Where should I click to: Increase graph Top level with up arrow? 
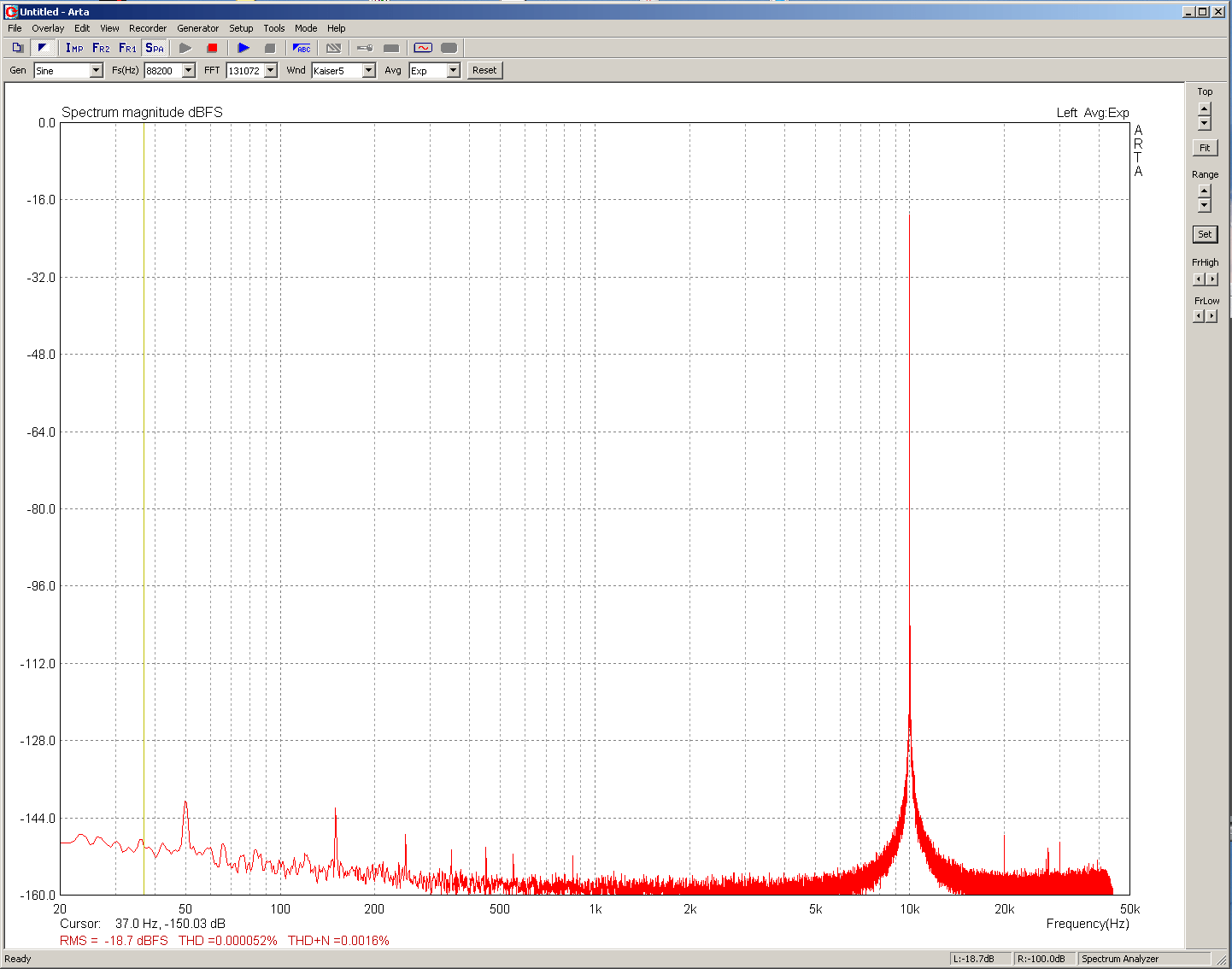coord(1205,109)
